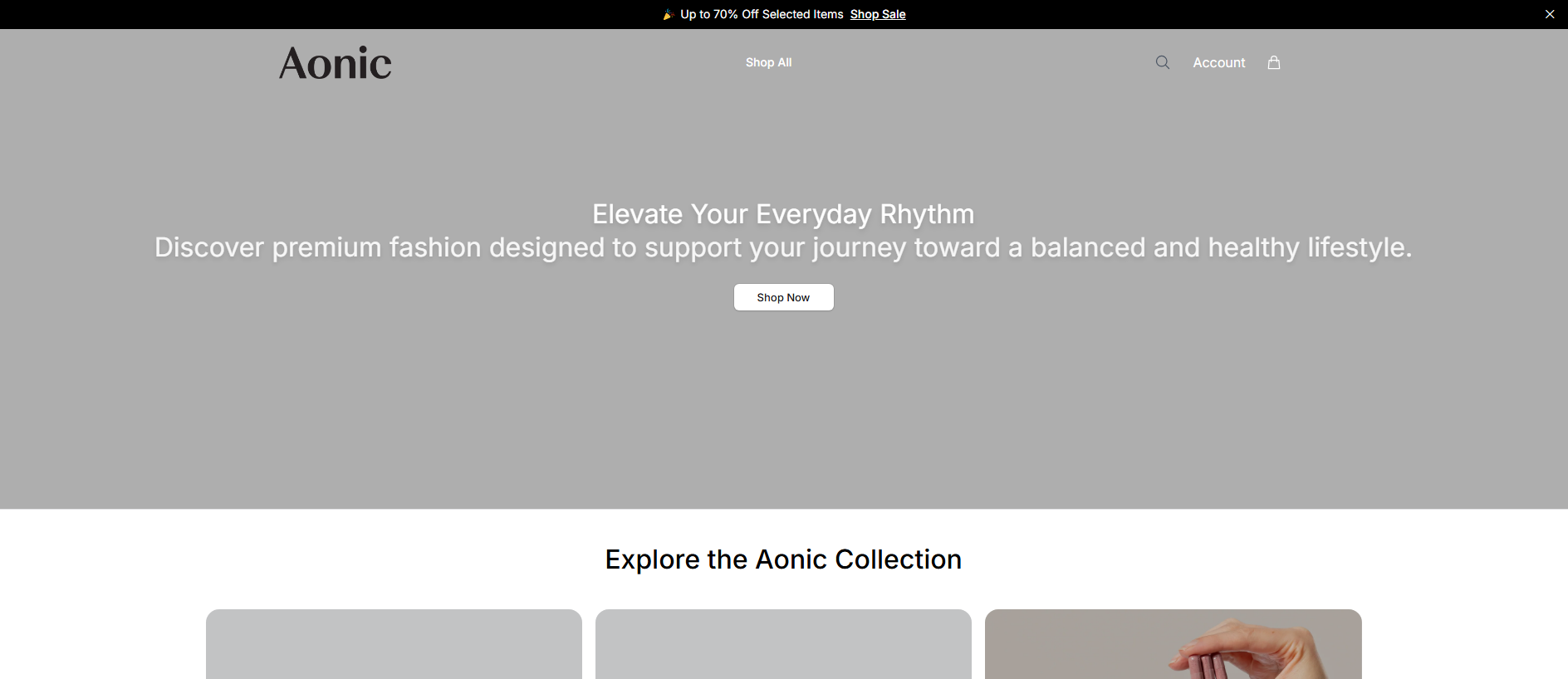Viewport: 1568px width, 679px height.
Task: Click the "Elevate Your Everyday Rhythm" headline
Action: click(x=783, y=214)
